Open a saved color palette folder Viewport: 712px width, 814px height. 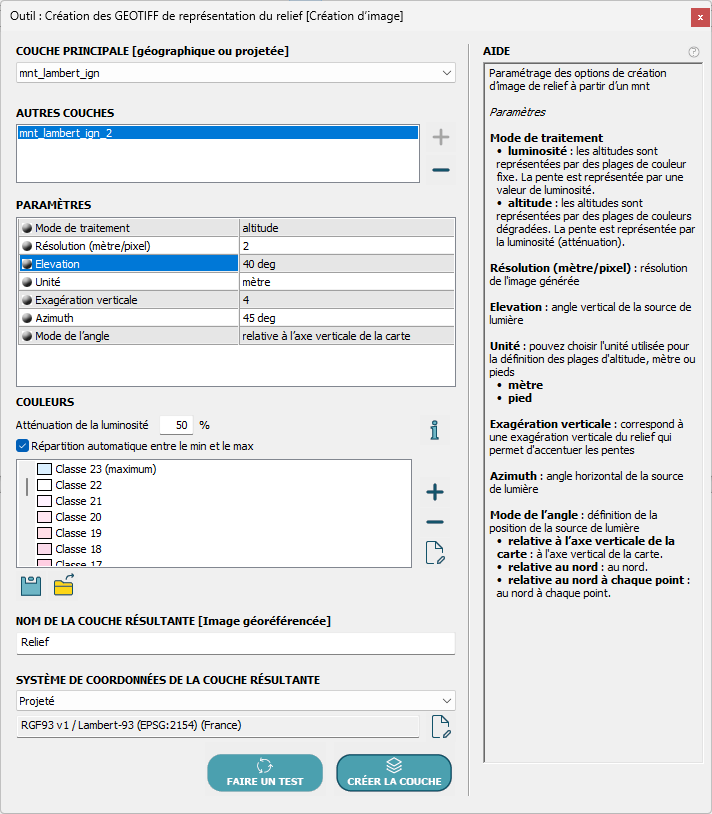[x=64, y=586]
